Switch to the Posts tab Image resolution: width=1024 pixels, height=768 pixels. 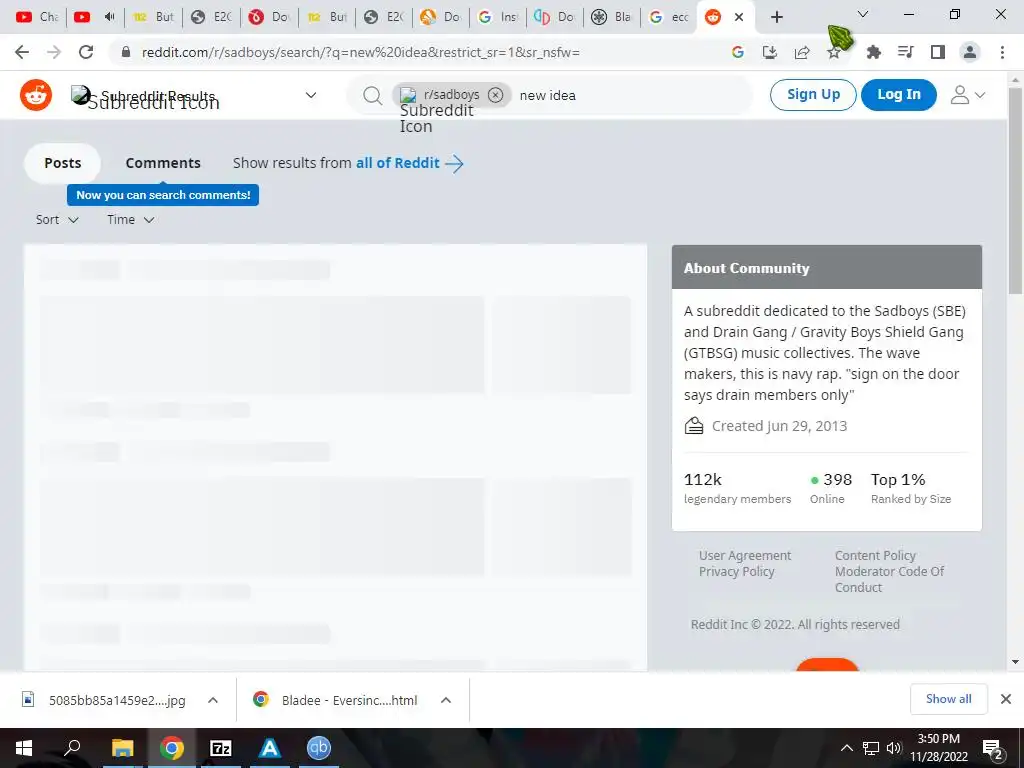(x=63, y=163)
